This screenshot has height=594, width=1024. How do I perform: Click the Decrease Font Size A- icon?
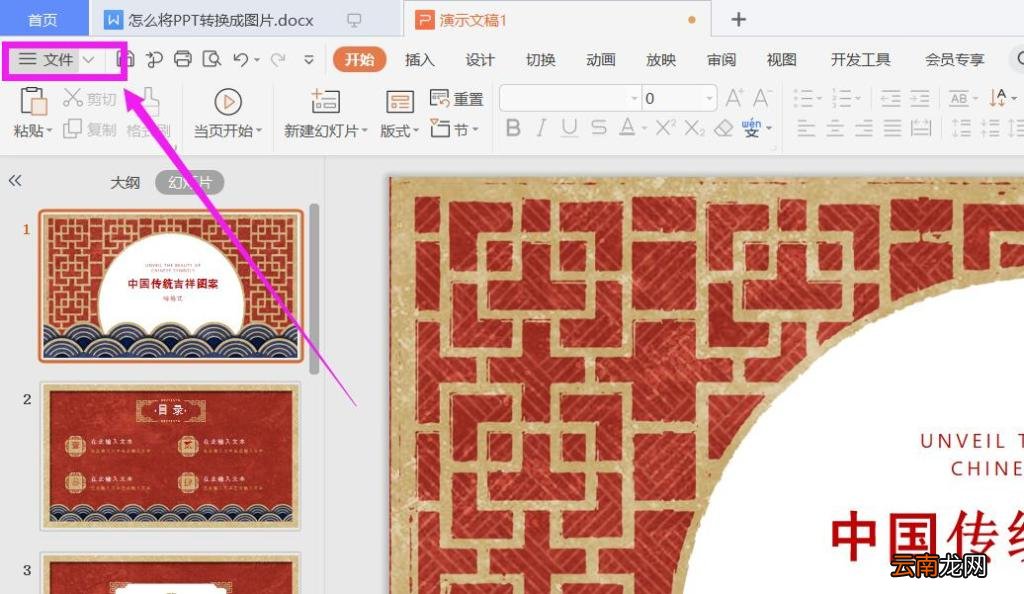click(761, 98)
